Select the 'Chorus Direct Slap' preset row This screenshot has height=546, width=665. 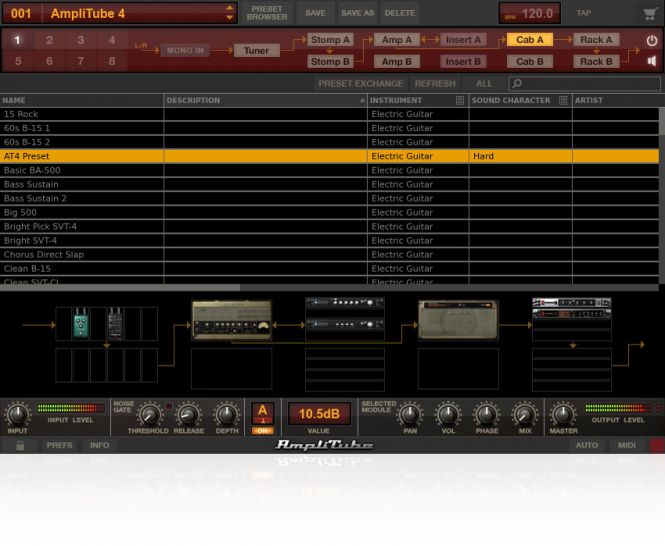click(x=330, y=255)
